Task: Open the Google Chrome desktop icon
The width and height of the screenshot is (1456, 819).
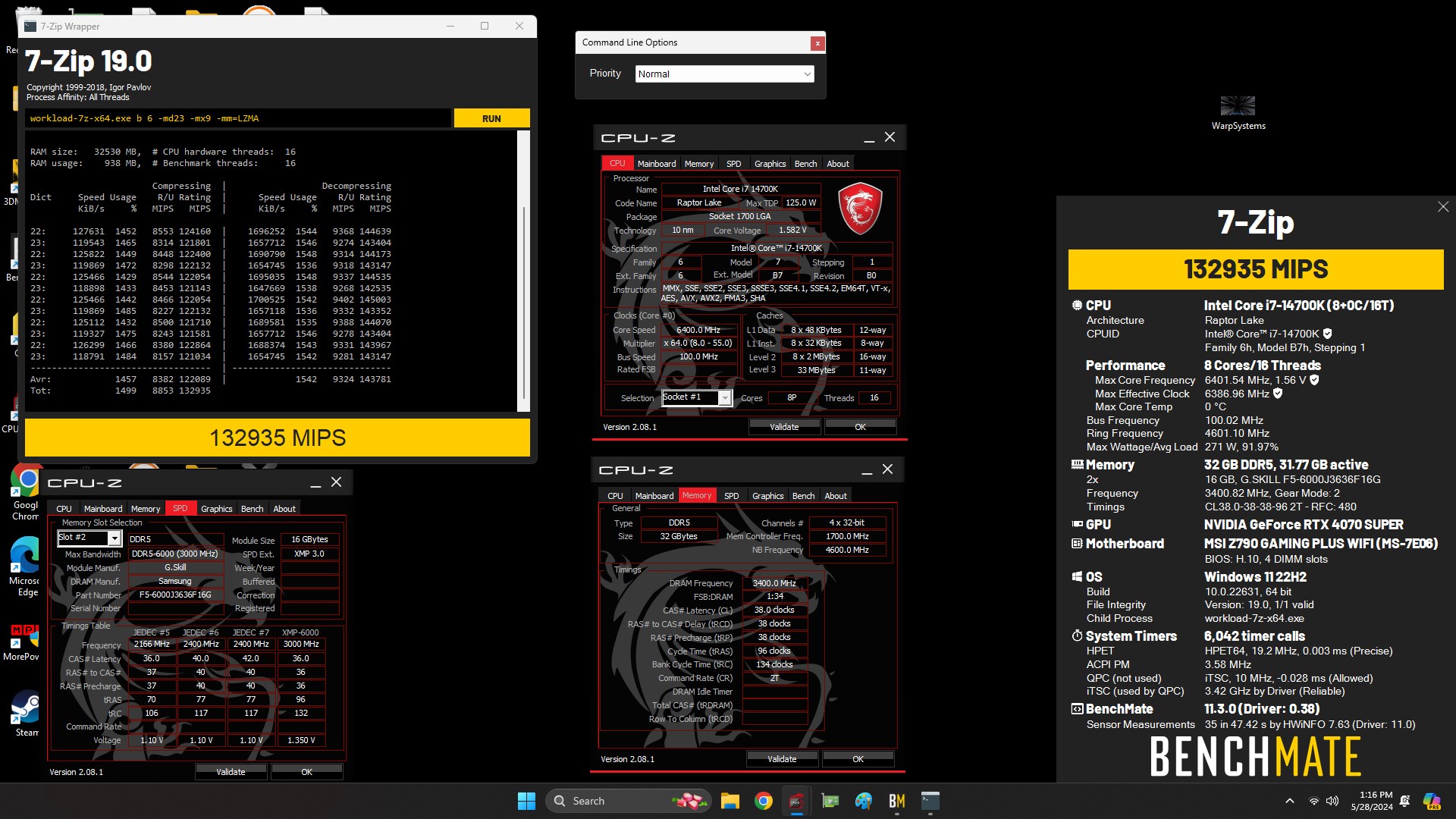Action: (x=26, y=492)
